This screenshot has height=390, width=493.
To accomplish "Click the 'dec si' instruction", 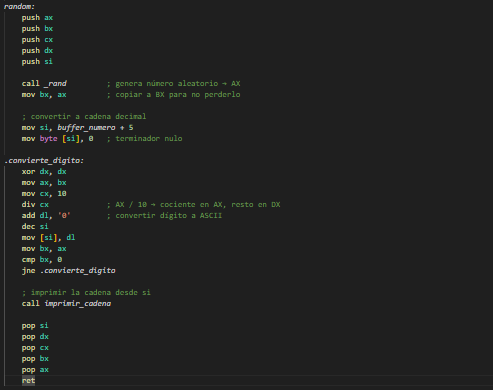I will tap(35, 226).
